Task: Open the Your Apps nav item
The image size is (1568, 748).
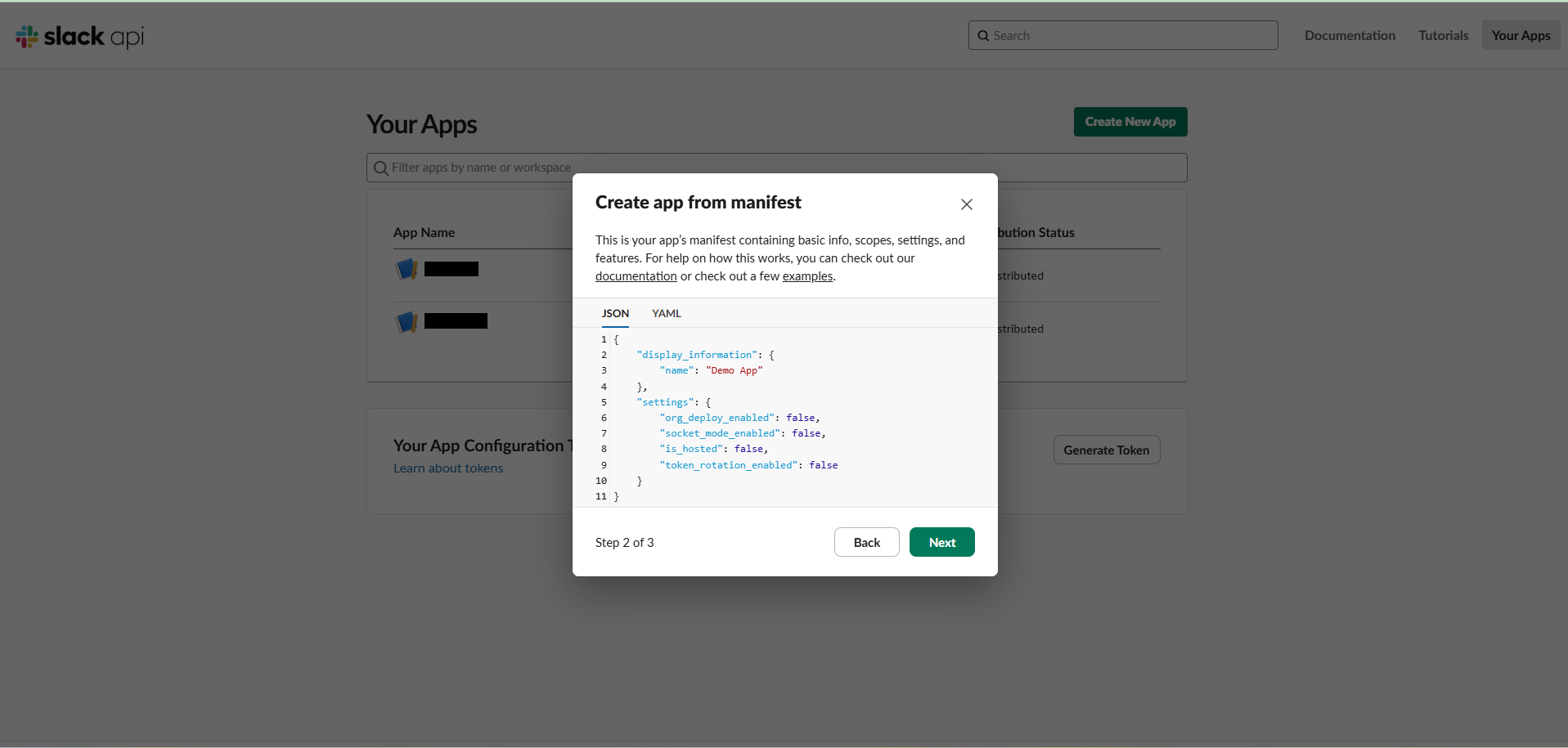Action: [1521, 35]
